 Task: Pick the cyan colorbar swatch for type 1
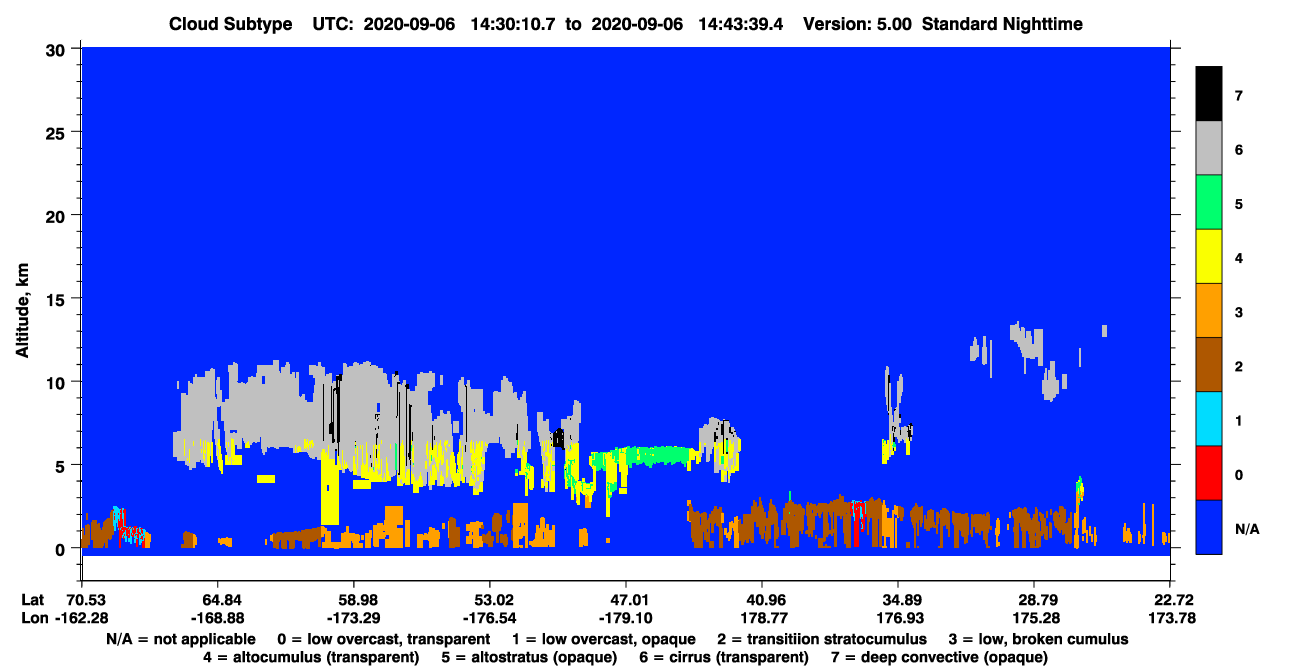[1209, 418]
